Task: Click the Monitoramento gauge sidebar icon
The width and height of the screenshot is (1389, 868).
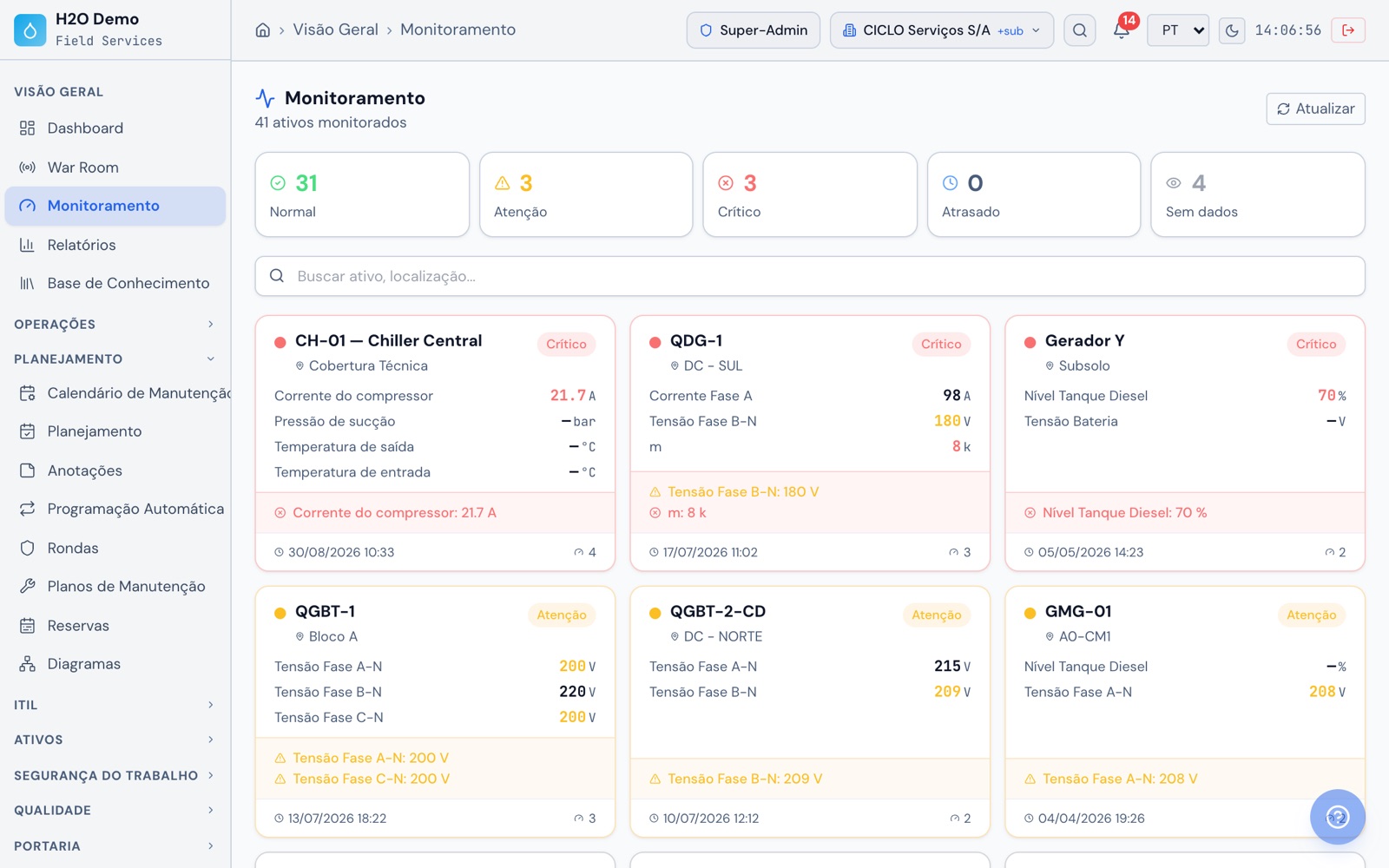Action: tap(28, 206)
